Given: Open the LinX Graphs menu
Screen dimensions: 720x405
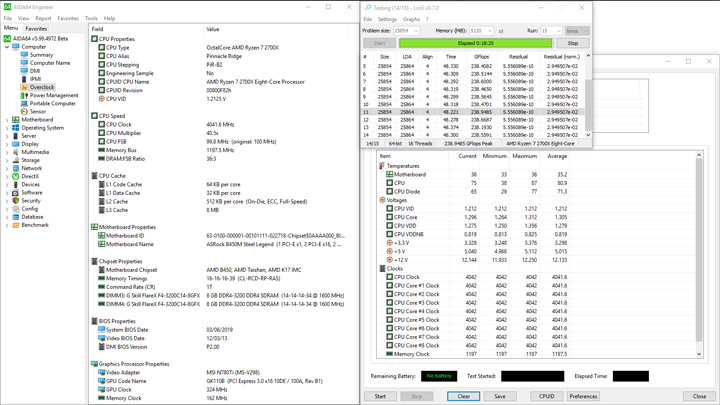Looking at the screenshot, I should click(x=411, y=19).
